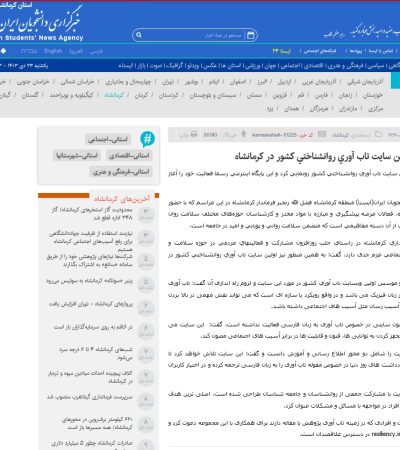This screenshot has width=400, height=450.
Task: Click the استانی-شهرستانها tag
Action: 77,155
